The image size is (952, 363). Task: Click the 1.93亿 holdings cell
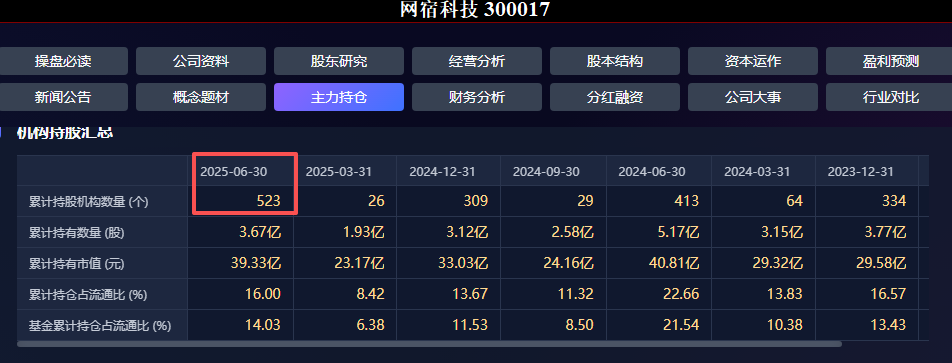click(345, 232)
